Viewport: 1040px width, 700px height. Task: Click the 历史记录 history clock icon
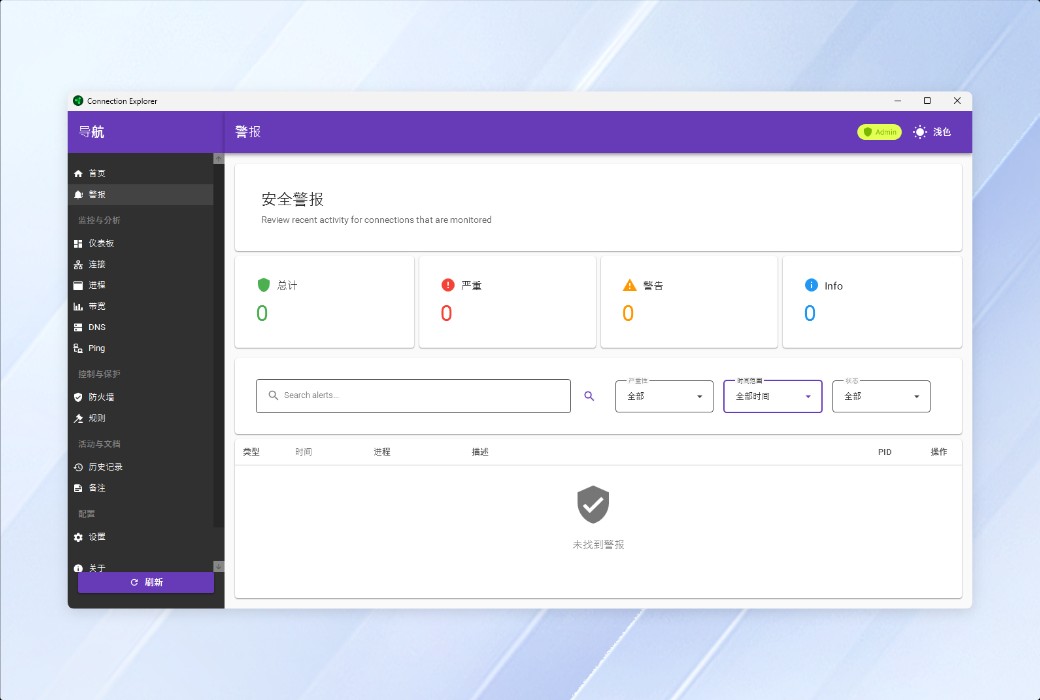click(x=78, y=467)
